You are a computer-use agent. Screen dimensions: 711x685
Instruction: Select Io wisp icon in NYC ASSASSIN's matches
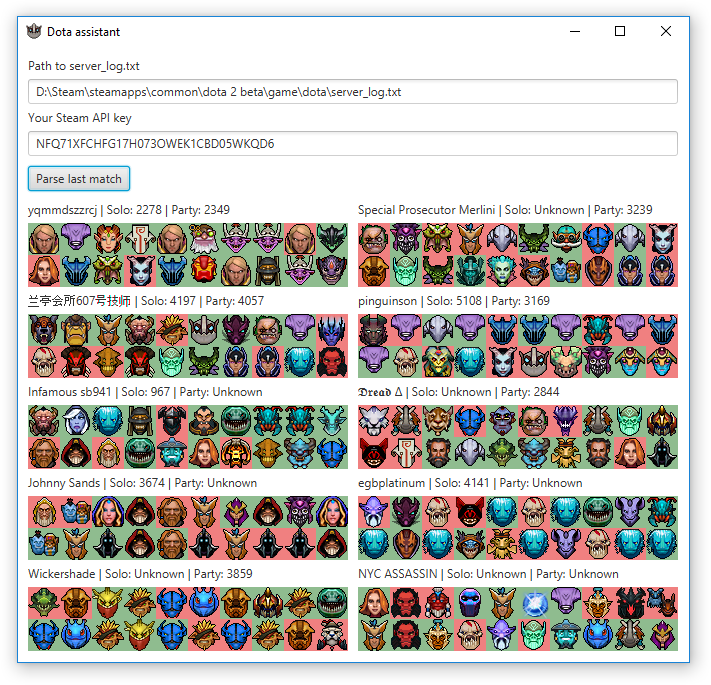pyautogui.click(x=534, y=603)
